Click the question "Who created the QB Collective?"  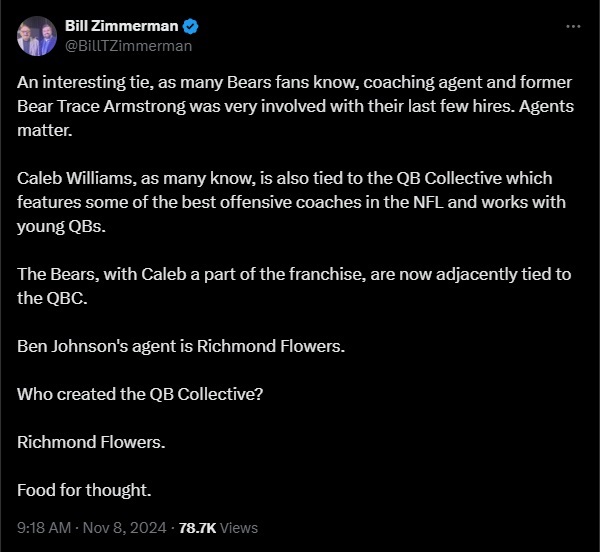[140, 394]
